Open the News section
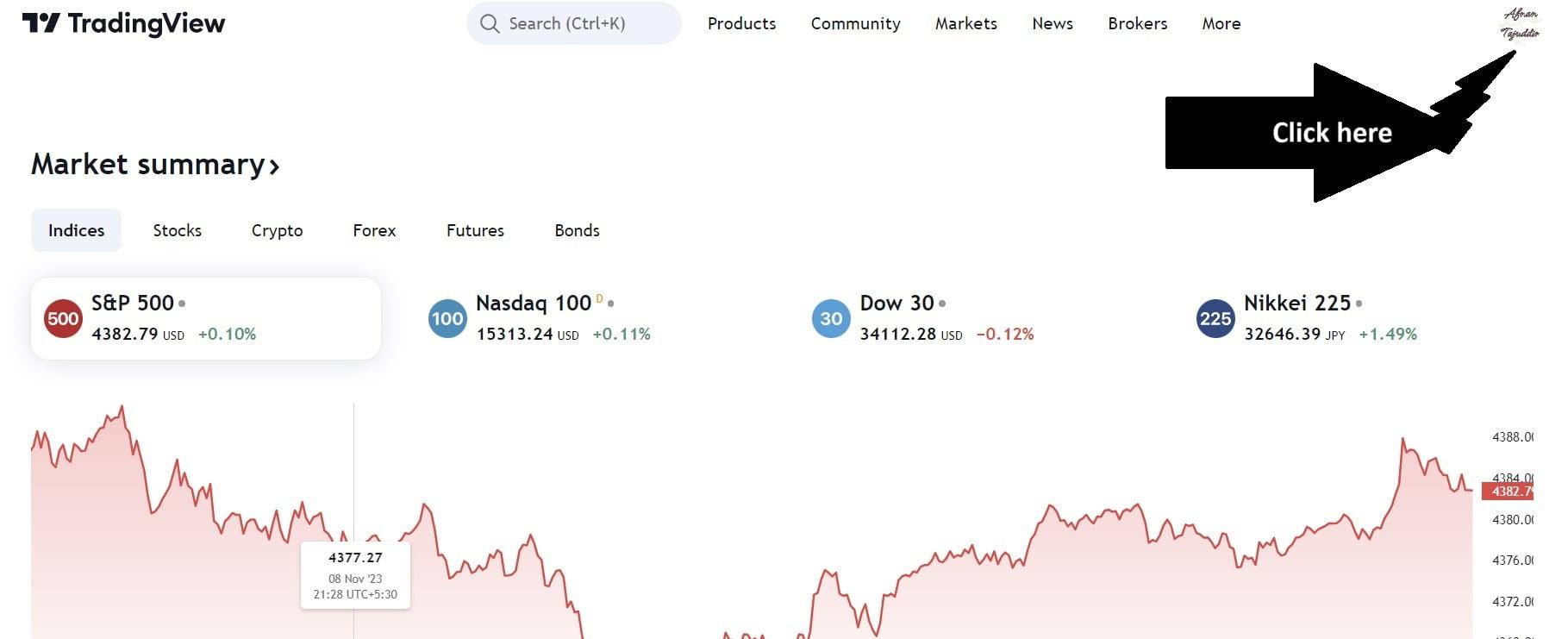The width and height of the screenshot is (1568, 639). click(x=1052, y=23)
